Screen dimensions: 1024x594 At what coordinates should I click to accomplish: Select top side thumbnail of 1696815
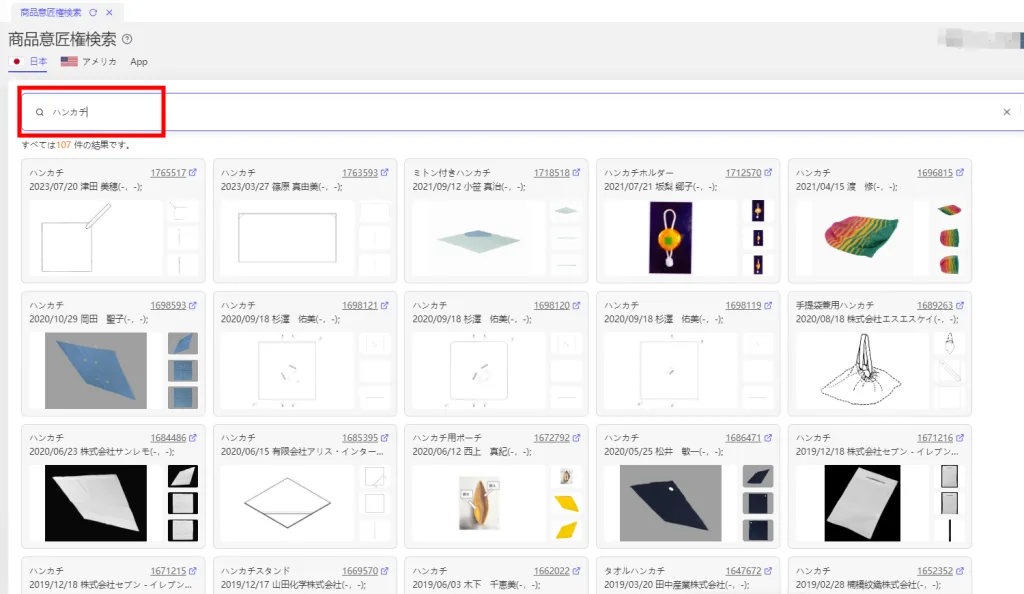point(950,210)
